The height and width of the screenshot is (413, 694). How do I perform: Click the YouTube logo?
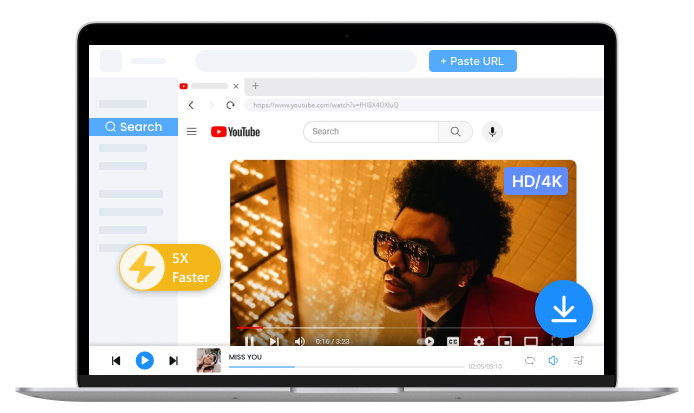(235, 131)
